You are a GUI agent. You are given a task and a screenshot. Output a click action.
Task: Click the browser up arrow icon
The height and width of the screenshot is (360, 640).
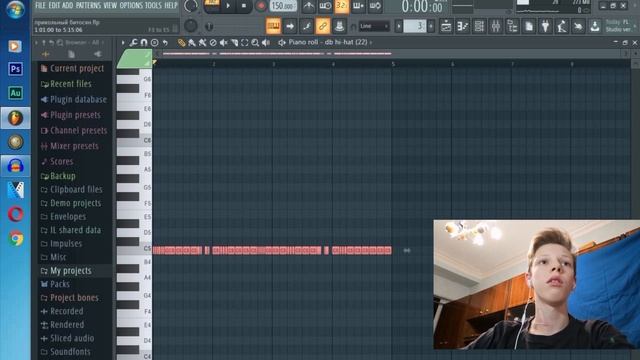(x=44, y=42)
